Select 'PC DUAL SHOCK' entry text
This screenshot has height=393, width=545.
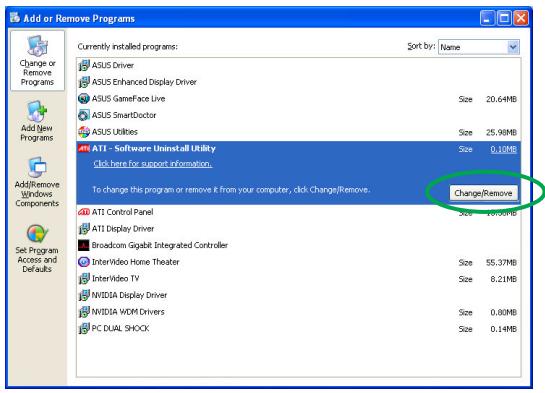coord(120,328)
